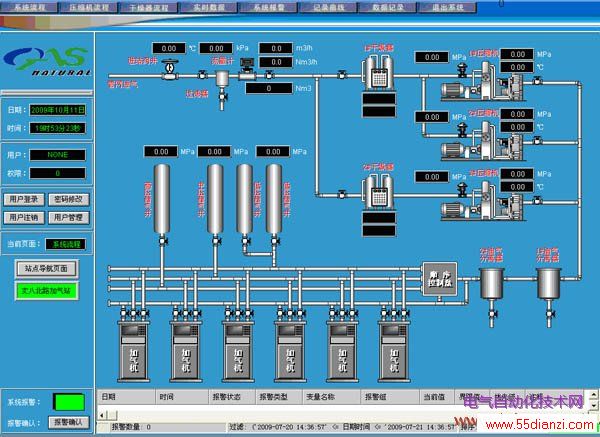Click the 进站阀井 inlet valve icon

[169, 69]
